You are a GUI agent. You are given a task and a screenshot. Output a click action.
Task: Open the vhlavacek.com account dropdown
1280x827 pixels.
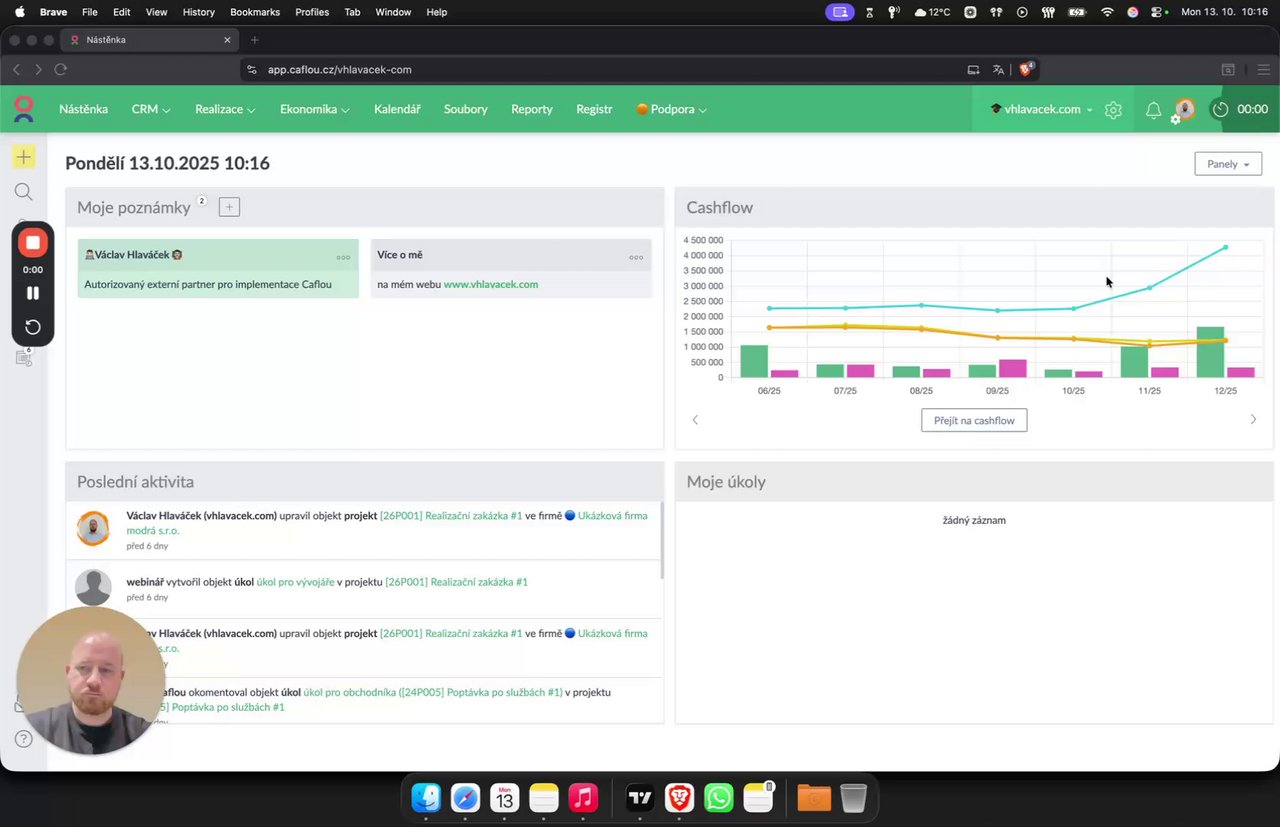(x=1041, y=109)
